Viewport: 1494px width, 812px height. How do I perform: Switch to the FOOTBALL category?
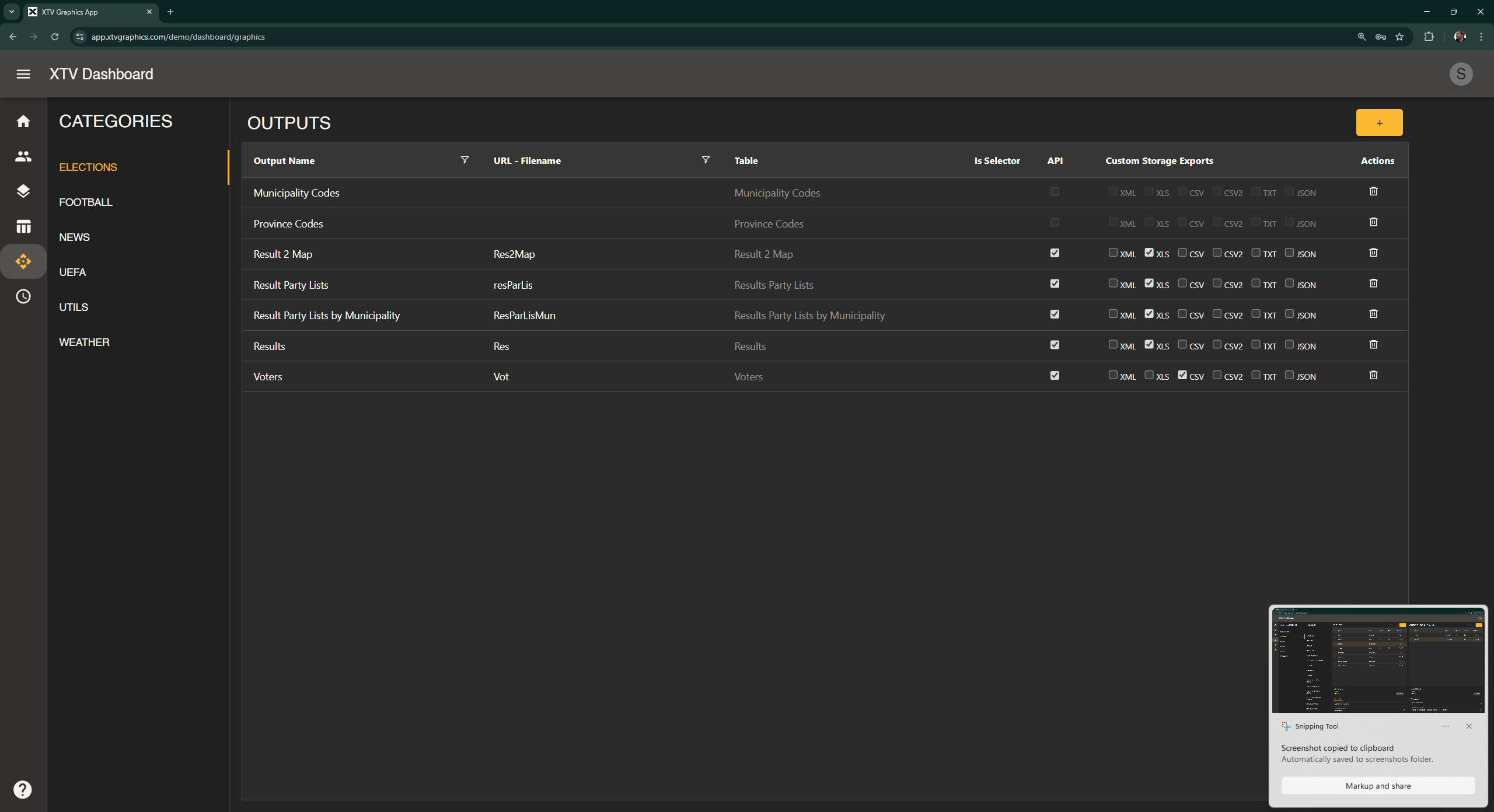86,202
